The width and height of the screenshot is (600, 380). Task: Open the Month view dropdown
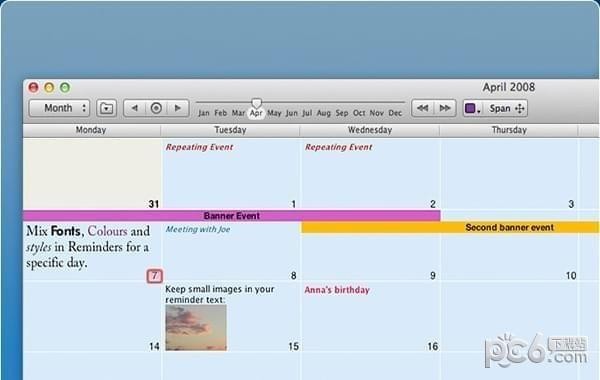tap(59, 108)
